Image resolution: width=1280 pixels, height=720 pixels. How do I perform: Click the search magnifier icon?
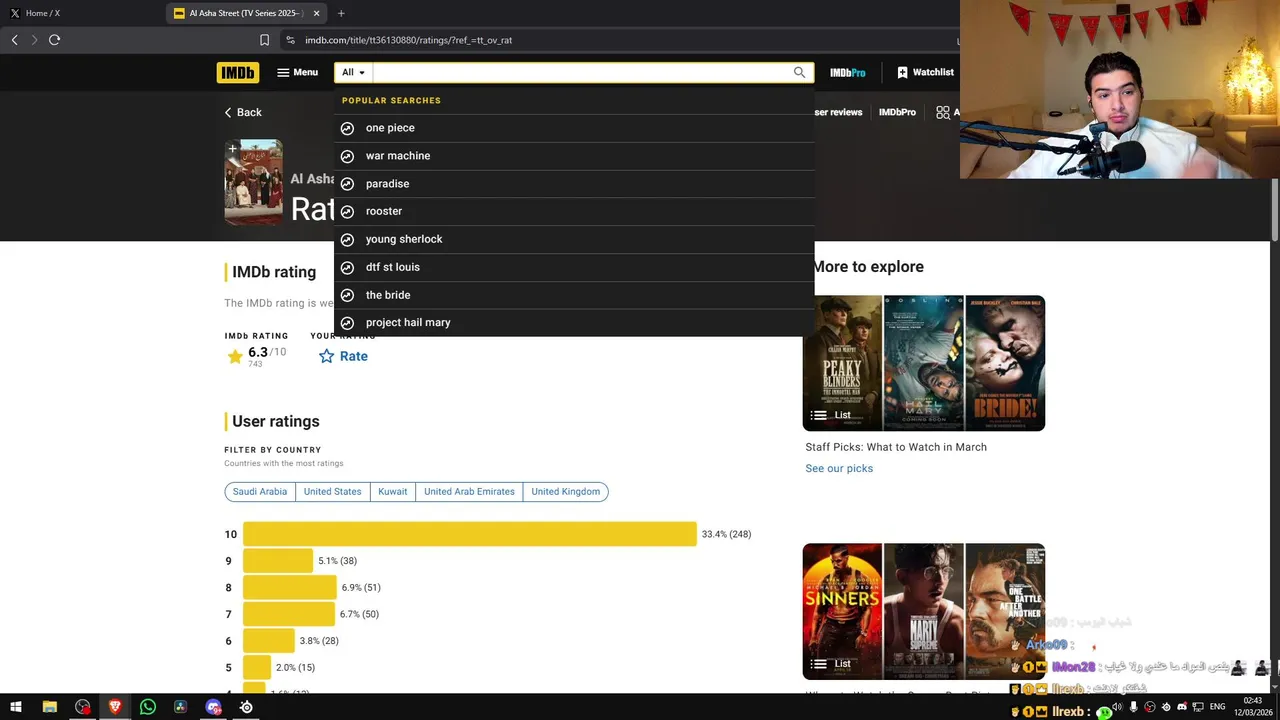(799, 72)
